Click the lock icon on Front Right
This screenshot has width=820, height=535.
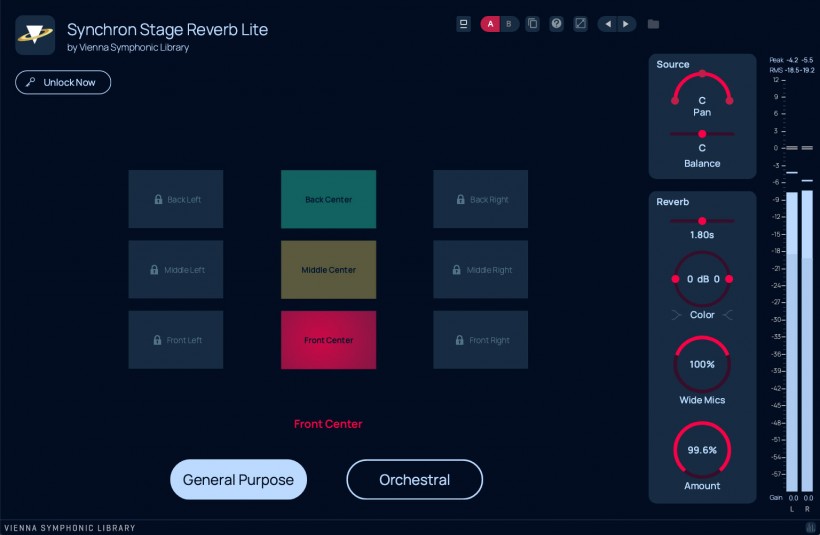tap(459, 340)
